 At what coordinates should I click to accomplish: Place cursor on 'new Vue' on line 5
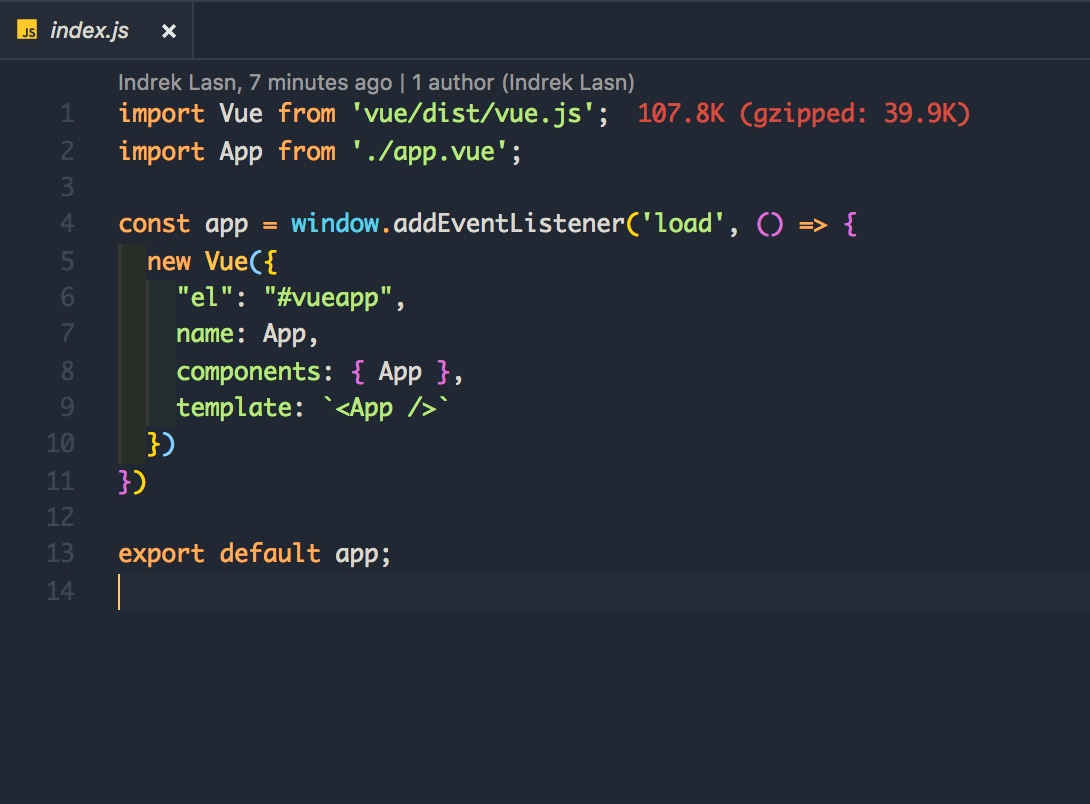coord(197,261)
